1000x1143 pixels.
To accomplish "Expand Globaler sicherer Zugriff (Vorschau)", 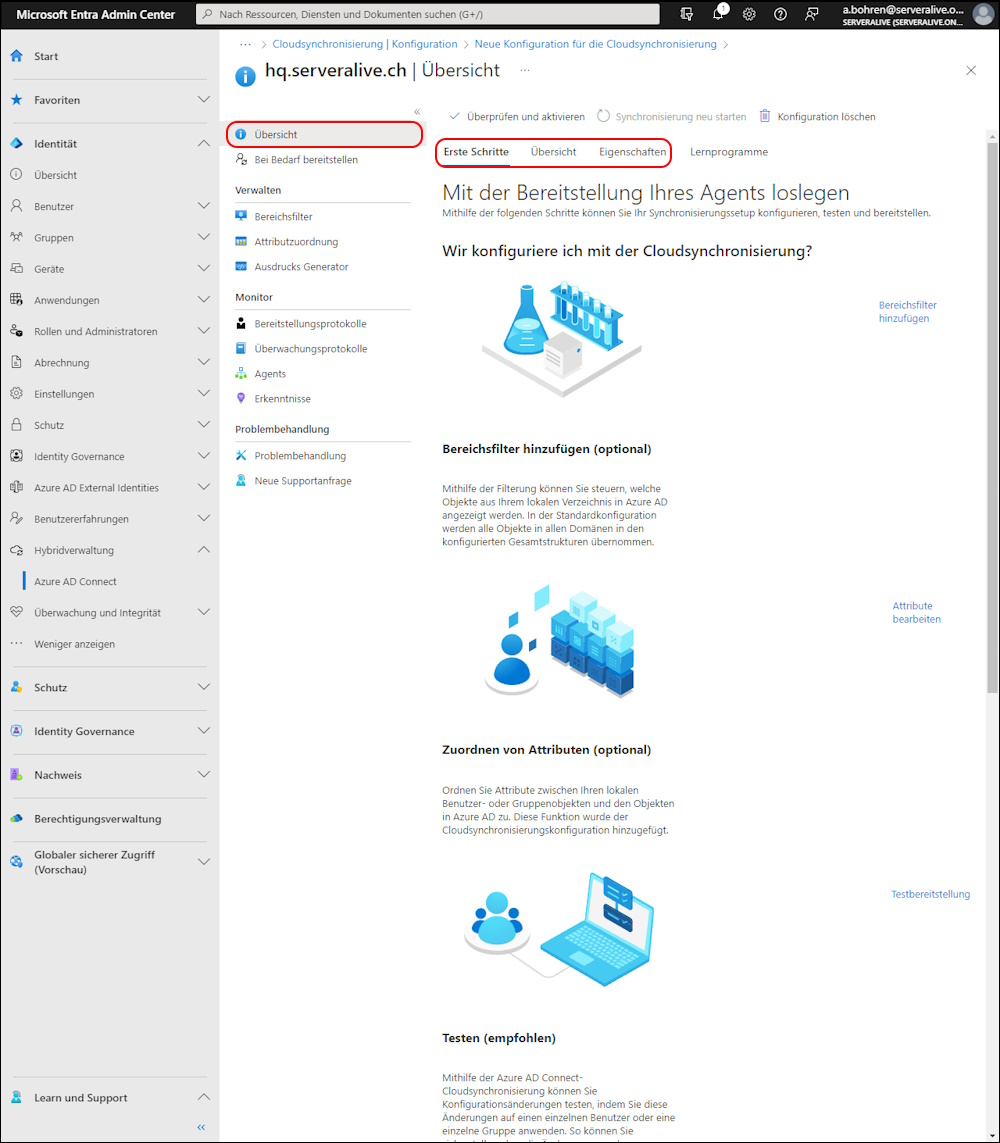I will (204, 862).
